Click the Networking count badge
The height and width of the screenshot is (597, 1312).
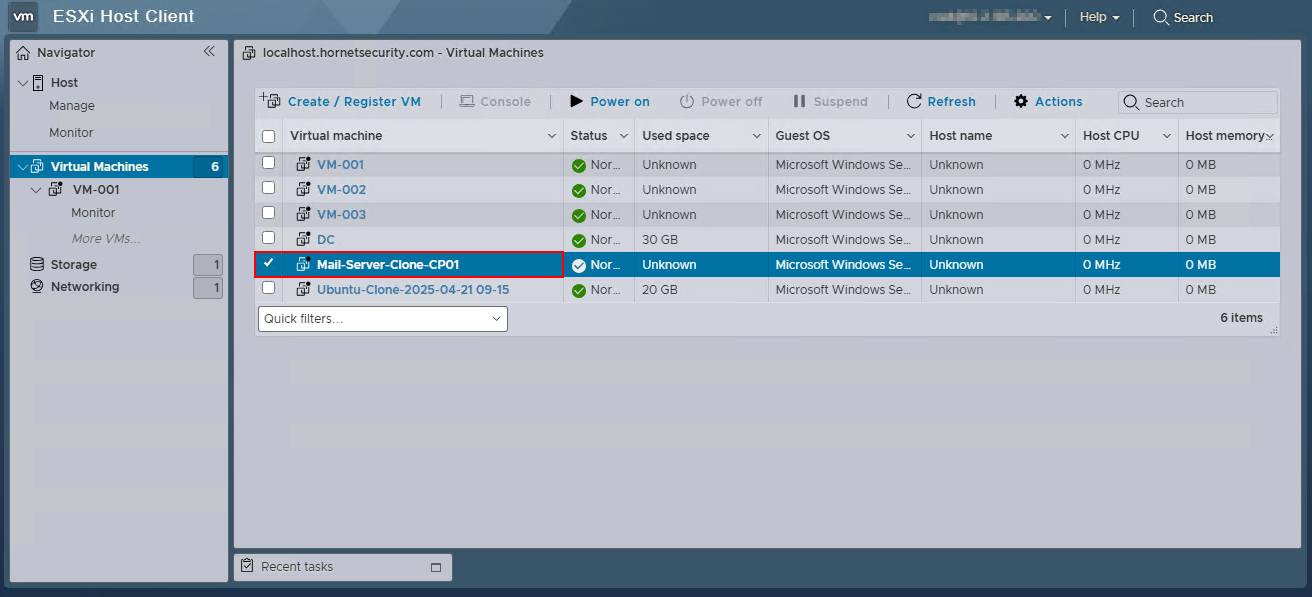[x=207, y=288]
